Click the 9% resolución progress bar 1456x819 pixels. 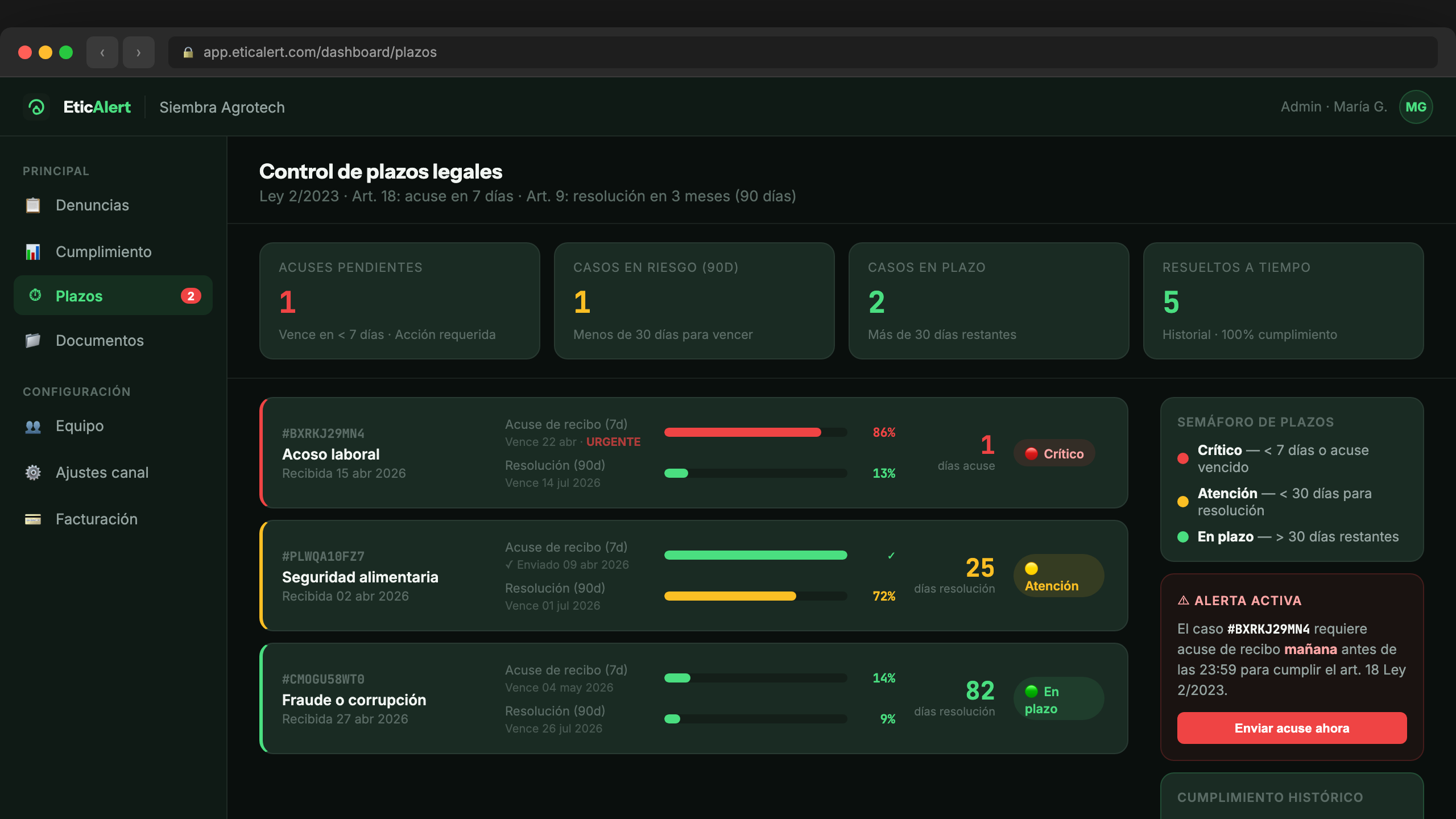(756, 719)
